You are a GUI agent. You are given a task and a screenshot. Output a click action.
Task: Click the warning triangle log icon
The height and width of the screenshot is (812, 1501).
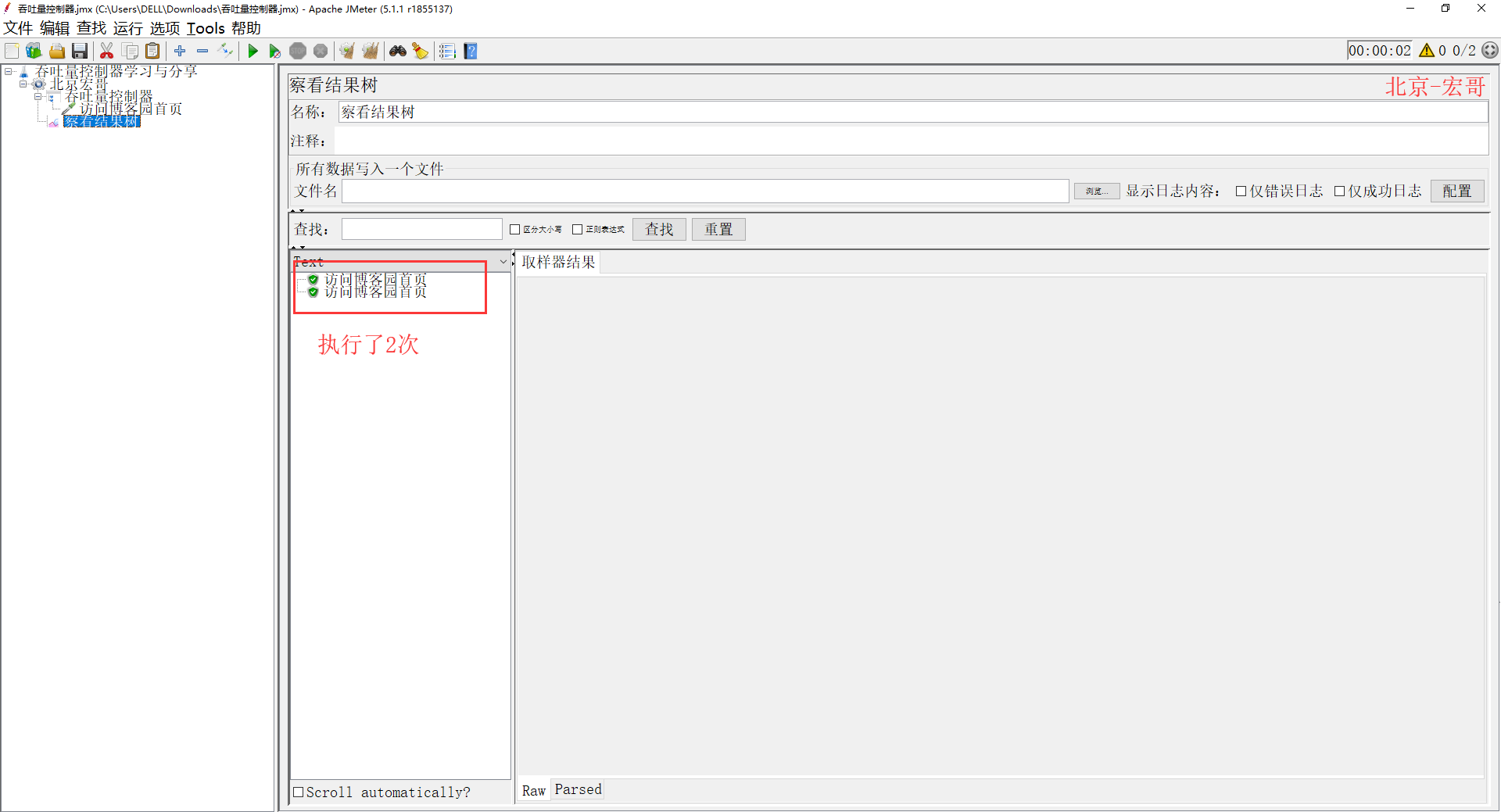(1427, 50)
